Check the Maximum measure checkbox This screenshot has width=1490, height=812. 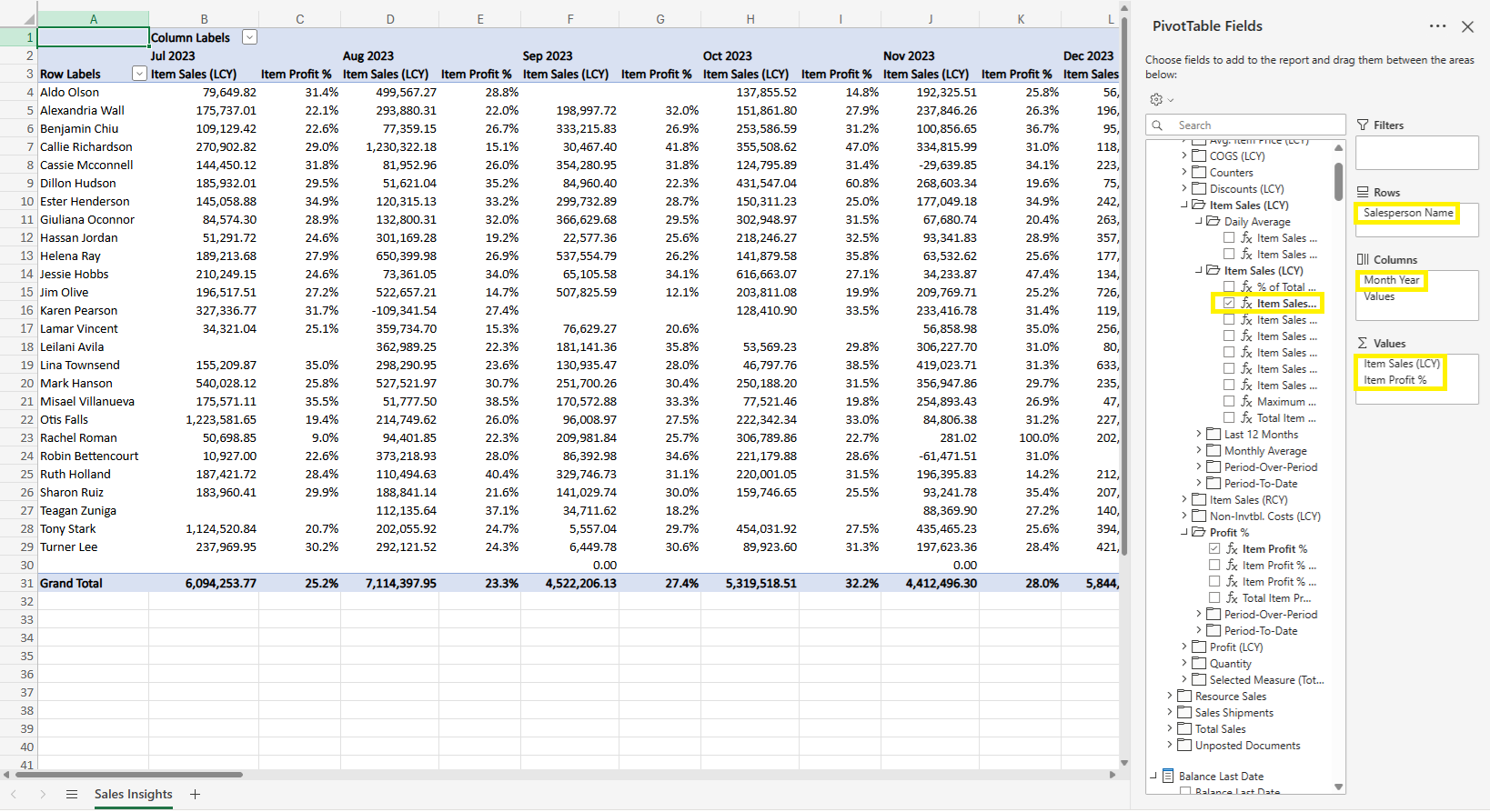point(1229,402)
